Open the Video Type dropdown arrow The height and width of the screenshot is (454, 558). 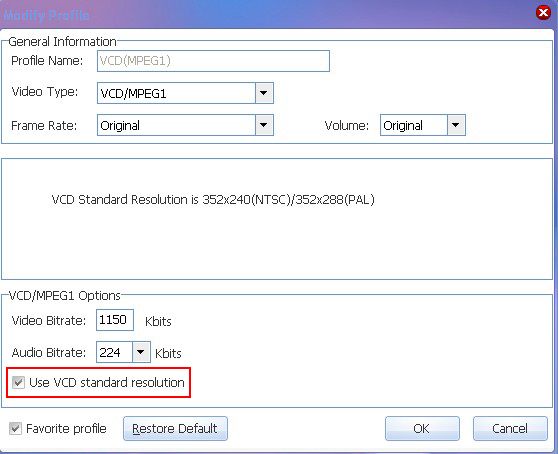[x=264, y=93]
